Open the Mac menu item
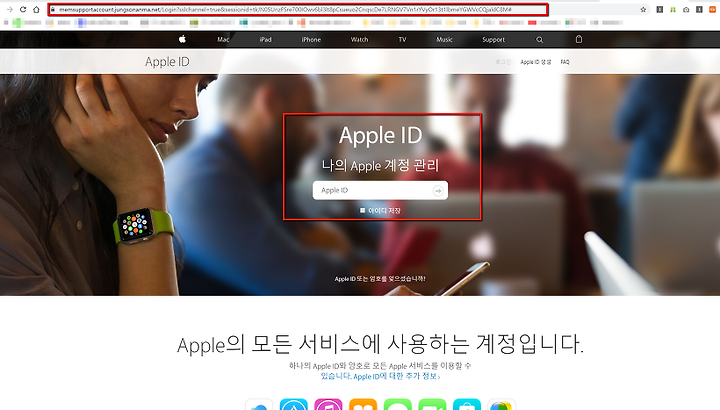Image resolution: width=720 pixels, height=410 pixels. pyautogui.click(x=223, y=39)
